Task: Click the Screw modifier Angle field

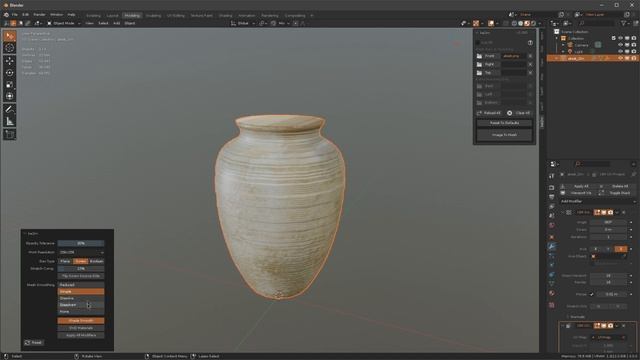Action: pos(608,222)
